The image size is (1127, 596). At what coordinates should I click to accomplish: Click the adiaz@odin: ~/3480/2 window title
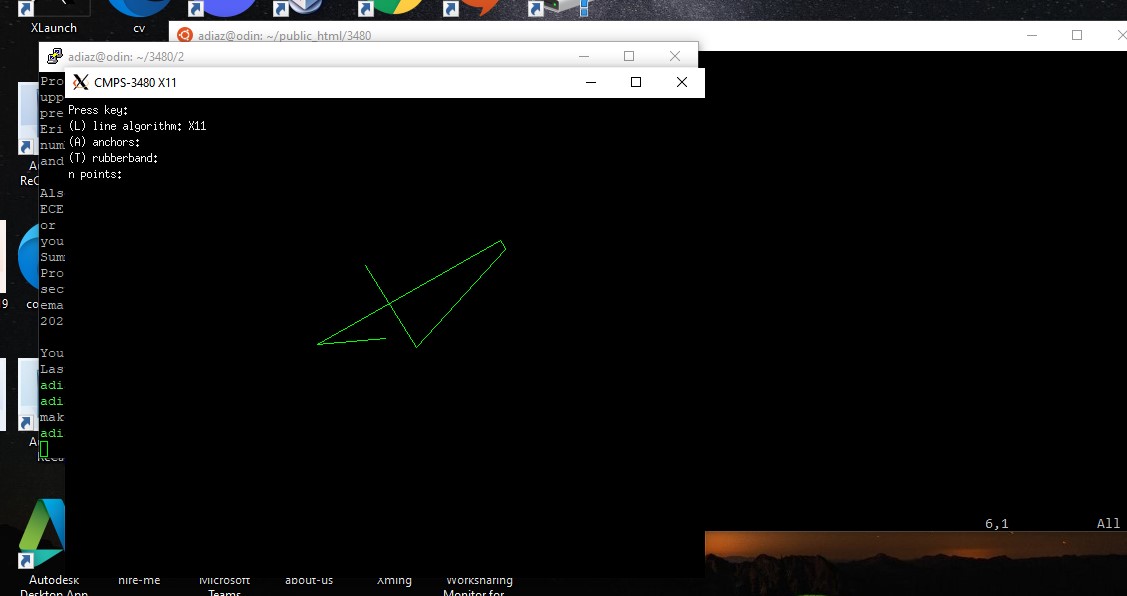pyautogui.click(x=126, y=57)
